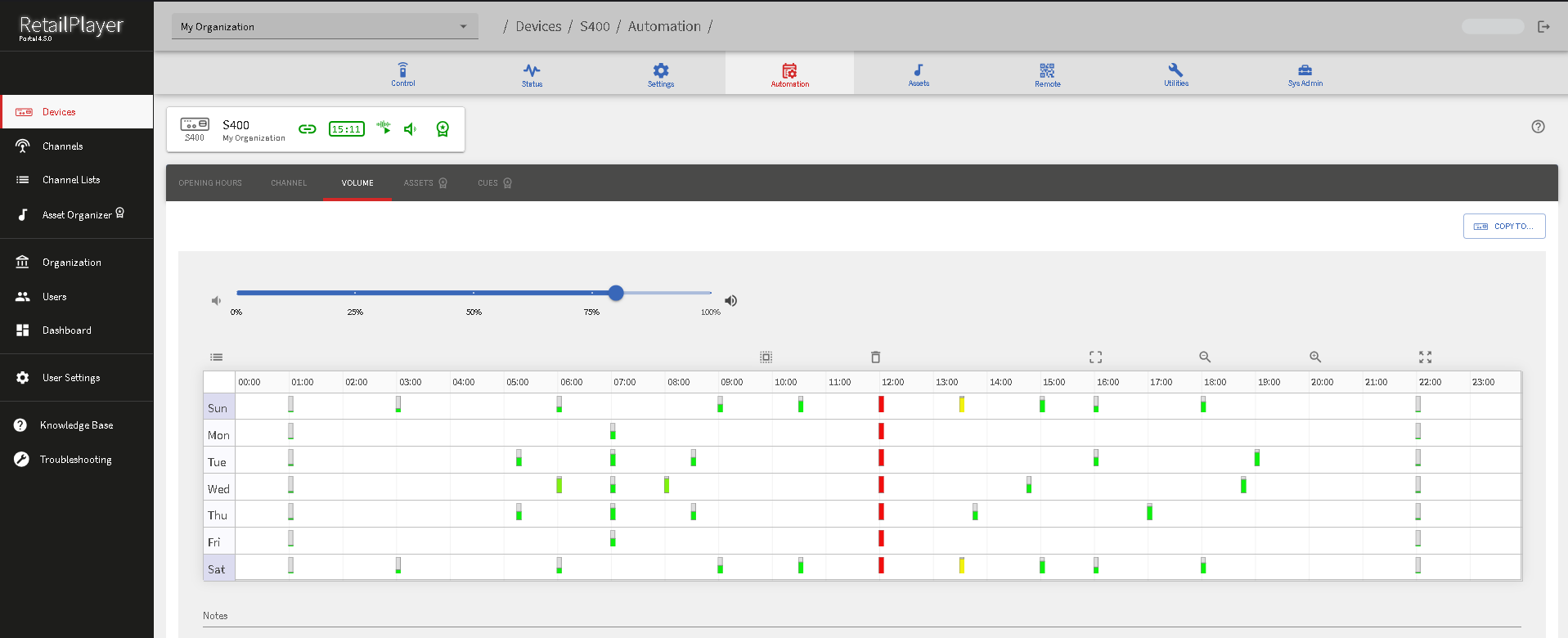Open the Control device tab
This screenshot has height=638, width=1568.
tap(402, 74)
